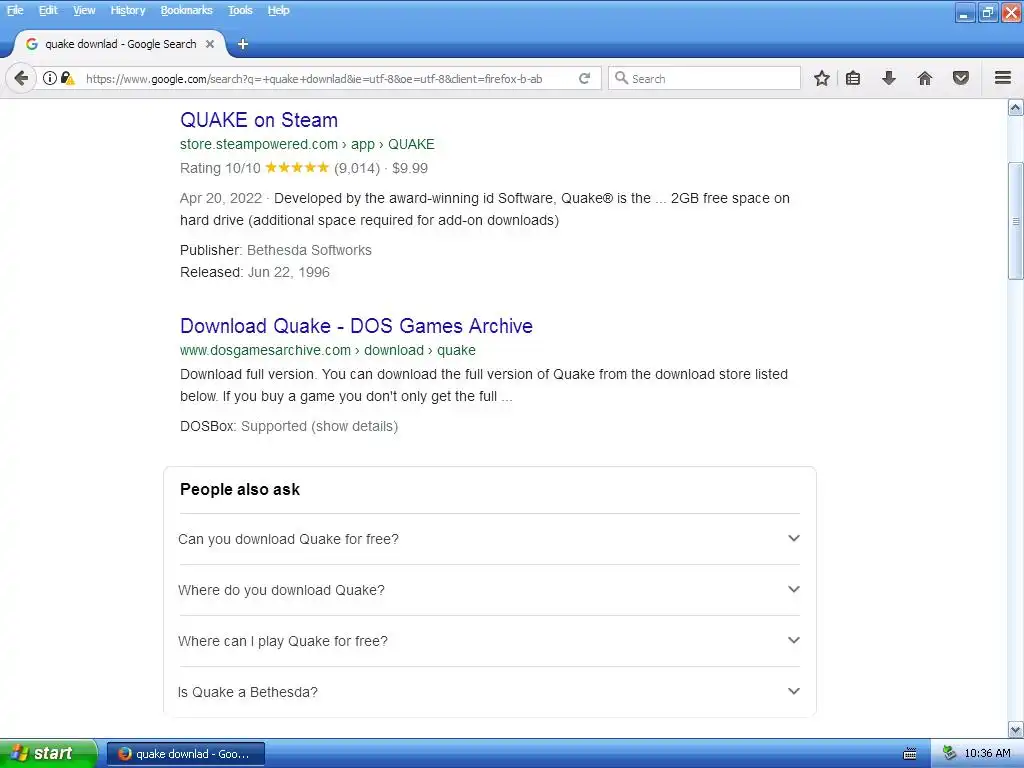Open the Edit menu
Screen dimensions: 1024x768
point(48,10)
